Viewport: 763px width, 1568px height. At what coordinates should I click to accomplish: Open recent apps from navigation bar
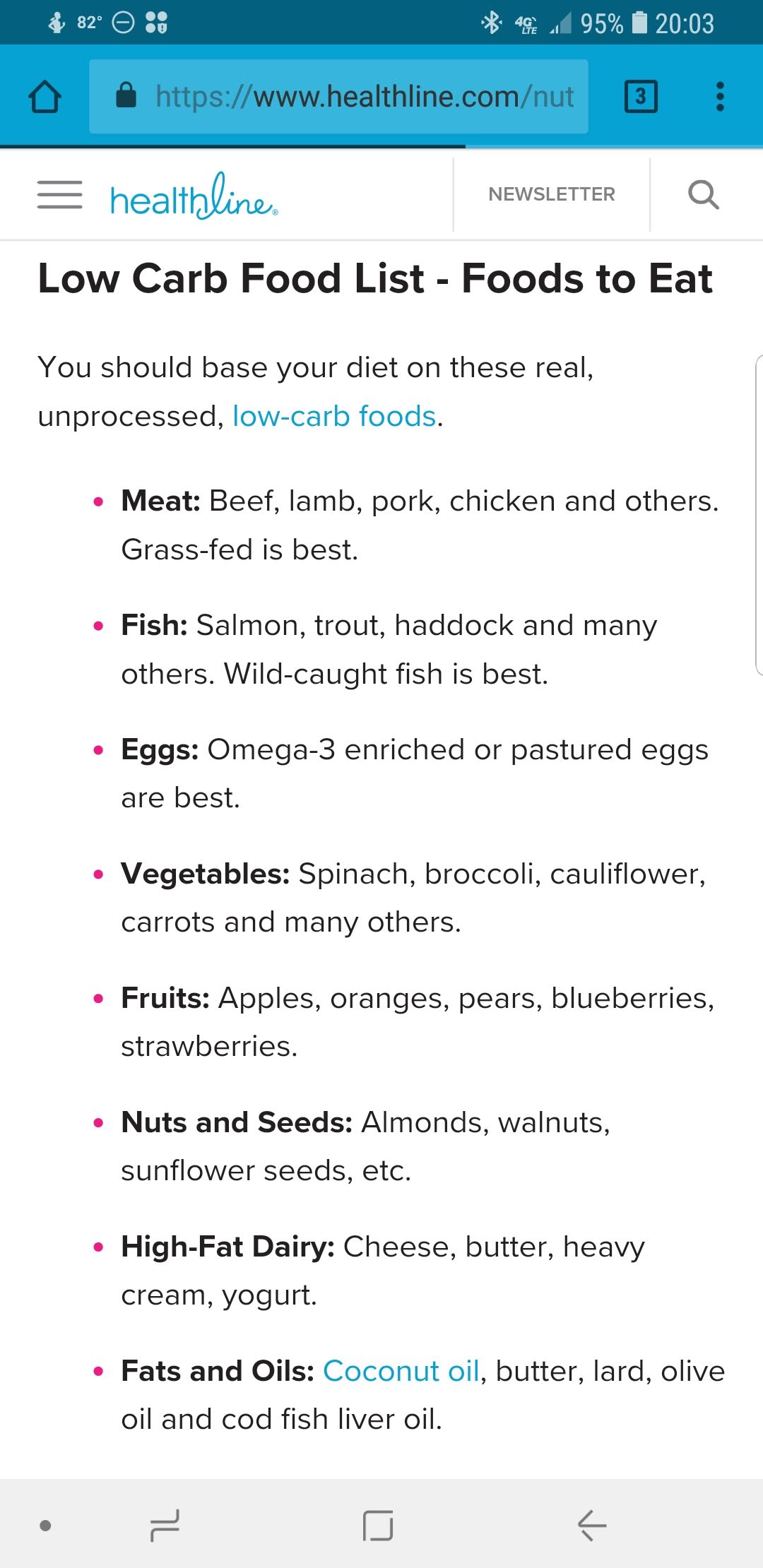pyautogui.click(x=165, y=1526)
